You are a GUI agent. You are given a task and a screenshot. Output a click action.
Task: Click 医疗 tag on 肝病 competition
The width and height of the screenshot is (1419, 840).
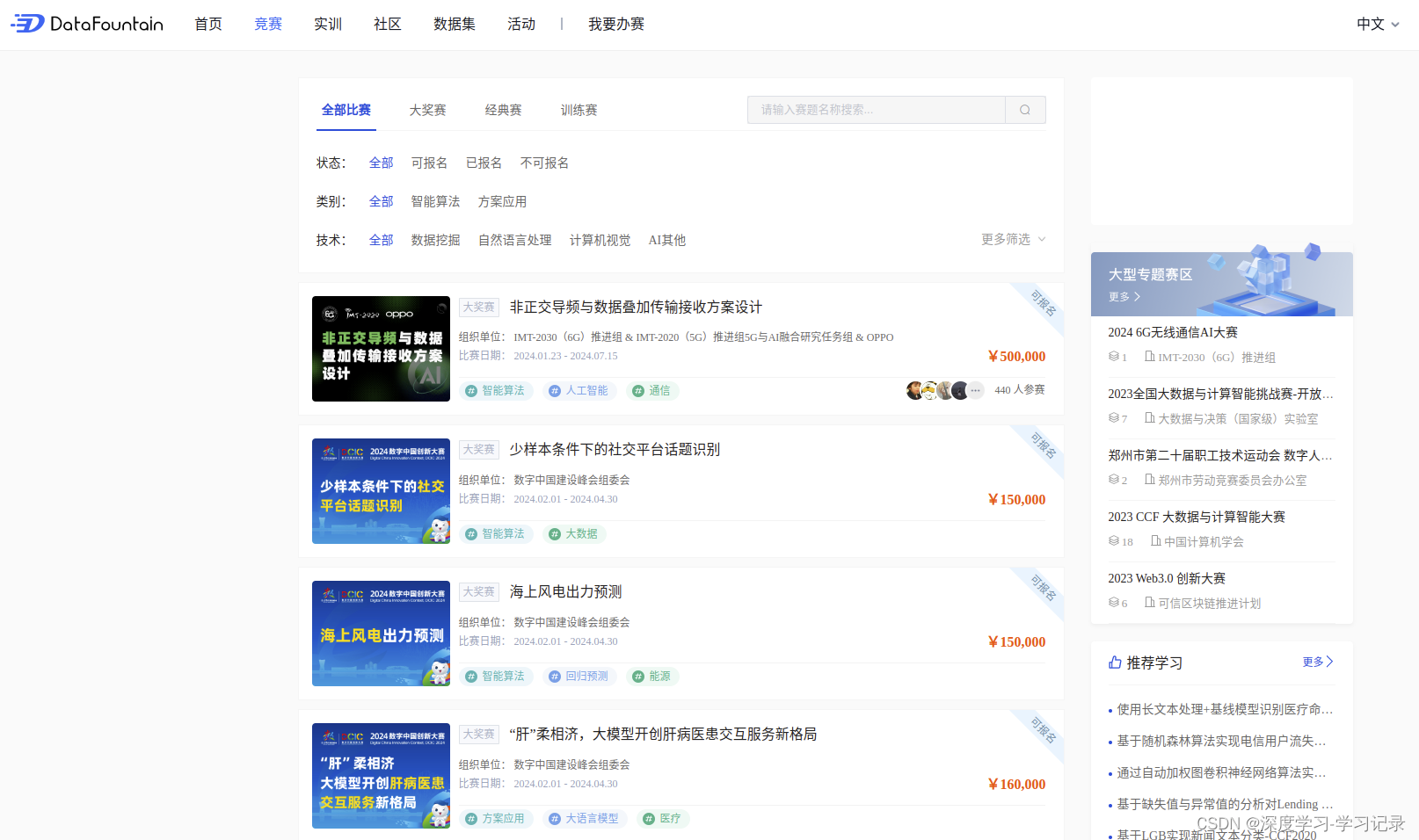pyautogui.click(x=663, y=819)
